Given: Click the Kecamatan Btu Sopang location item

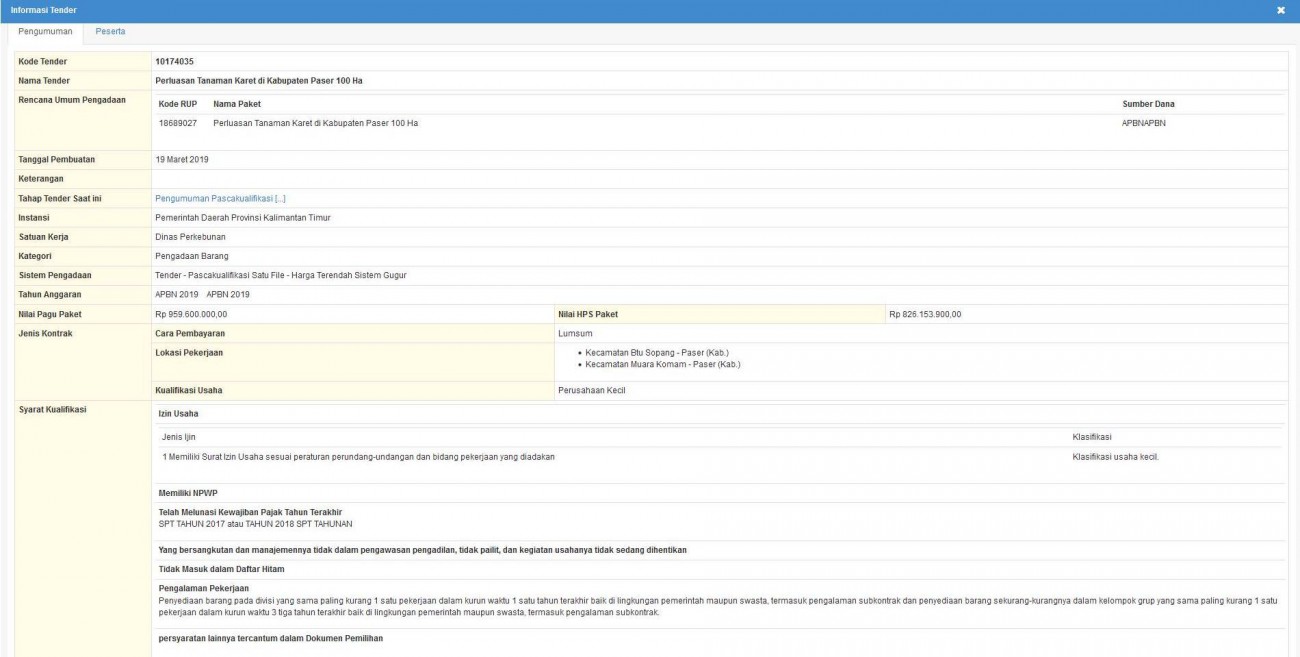Looking at the screenshot, I should [663, 352].
